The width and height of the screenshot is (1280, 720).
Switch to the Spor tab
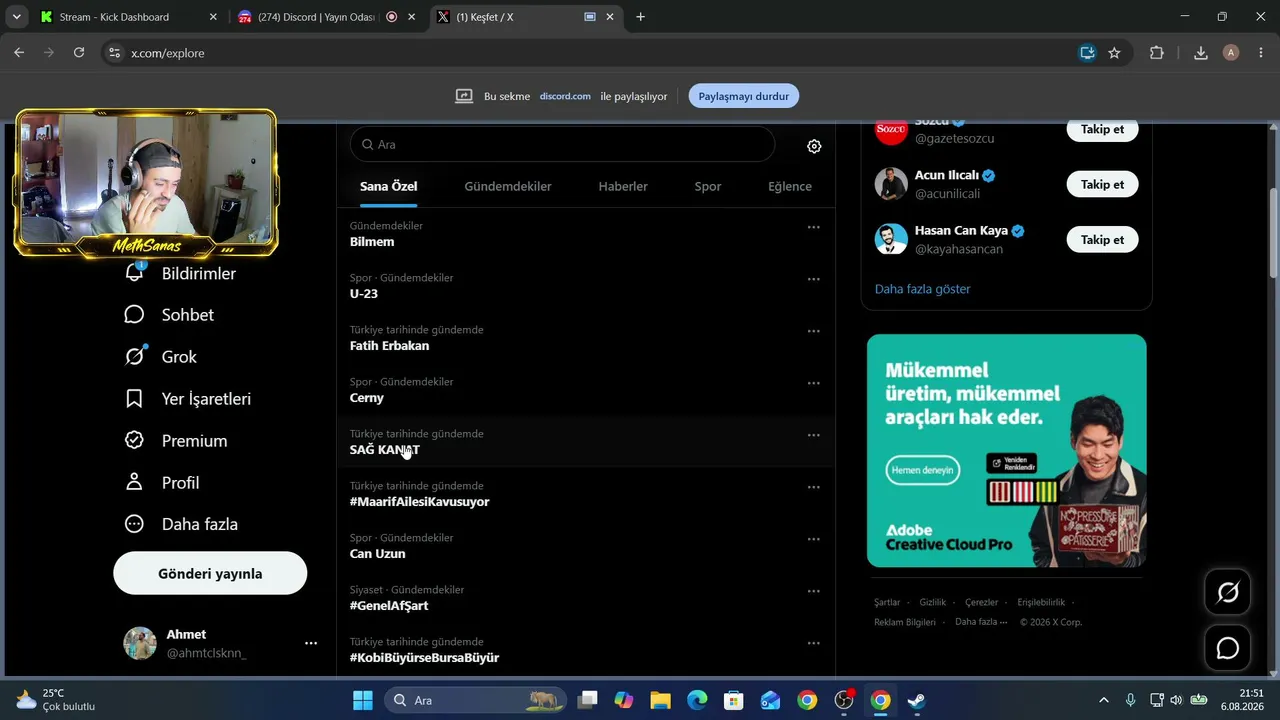[x=708, y=187]
